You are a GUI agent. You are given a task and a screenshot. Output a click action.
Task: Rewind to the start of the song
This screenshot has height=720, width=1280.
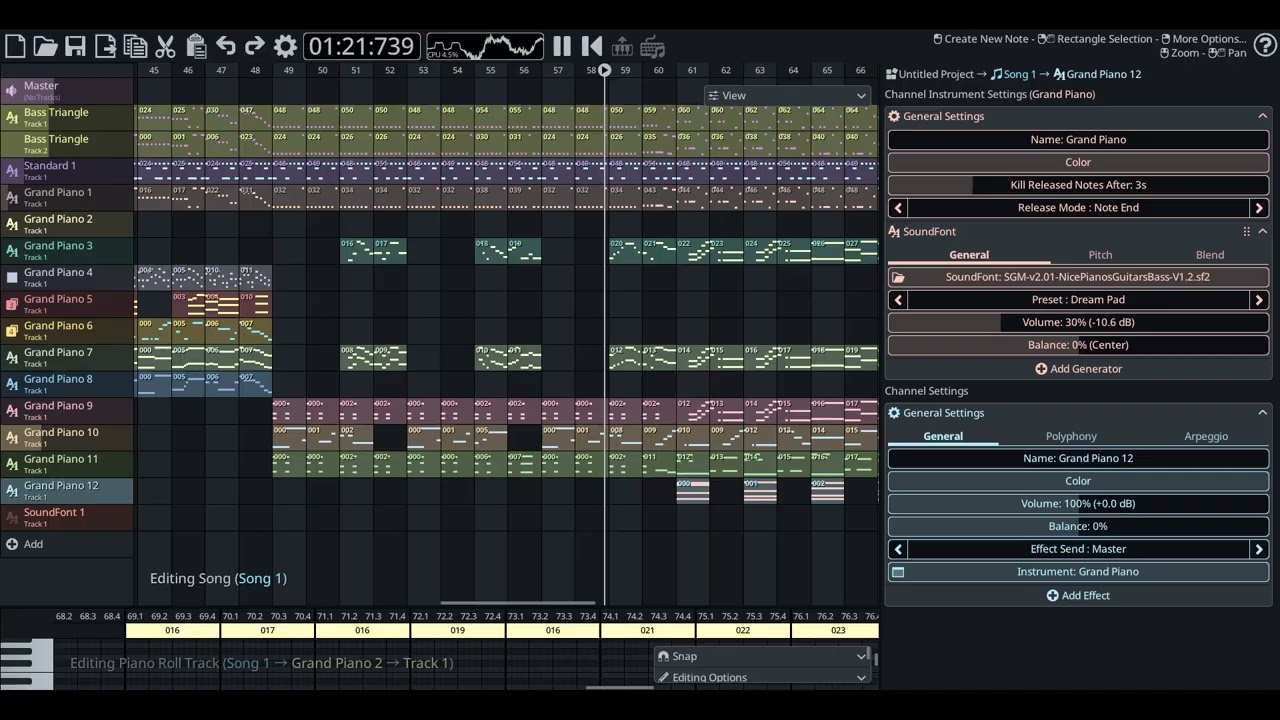click(592, 46)
